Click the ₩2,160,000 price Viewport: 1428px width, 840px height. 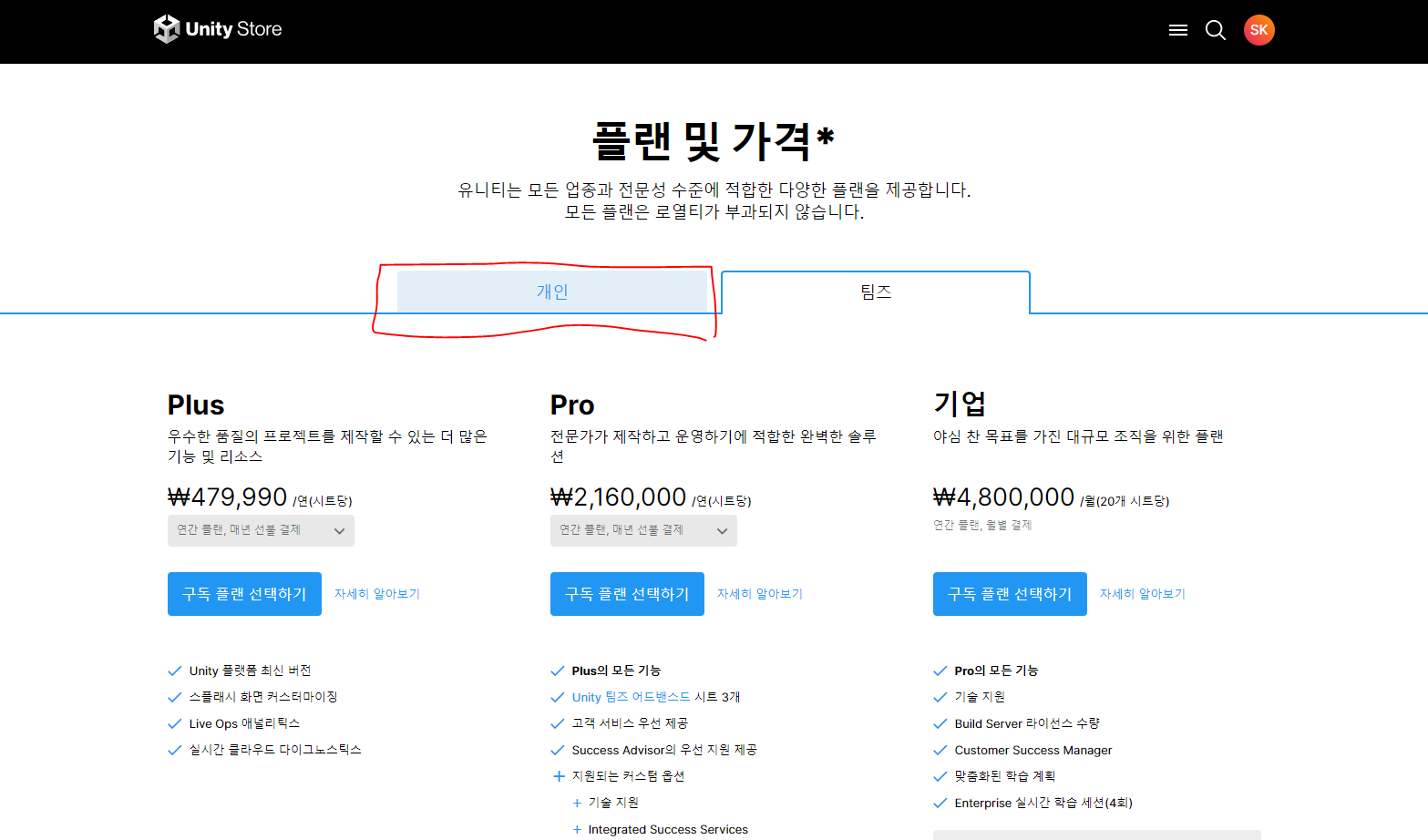[x=619, y=497]
